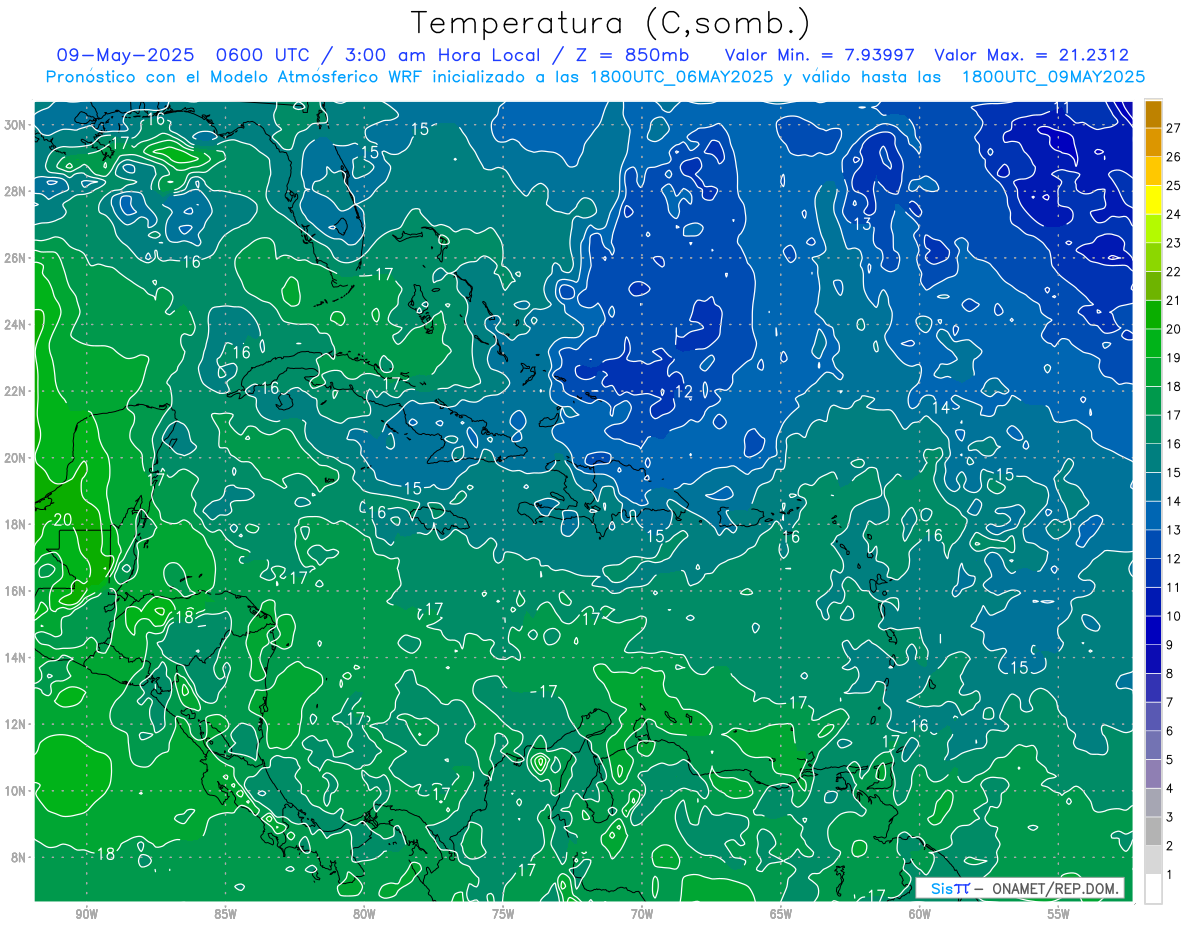Click the '22N' latitude label
This screenshot has height=927, width=1200.
(16, 391)
